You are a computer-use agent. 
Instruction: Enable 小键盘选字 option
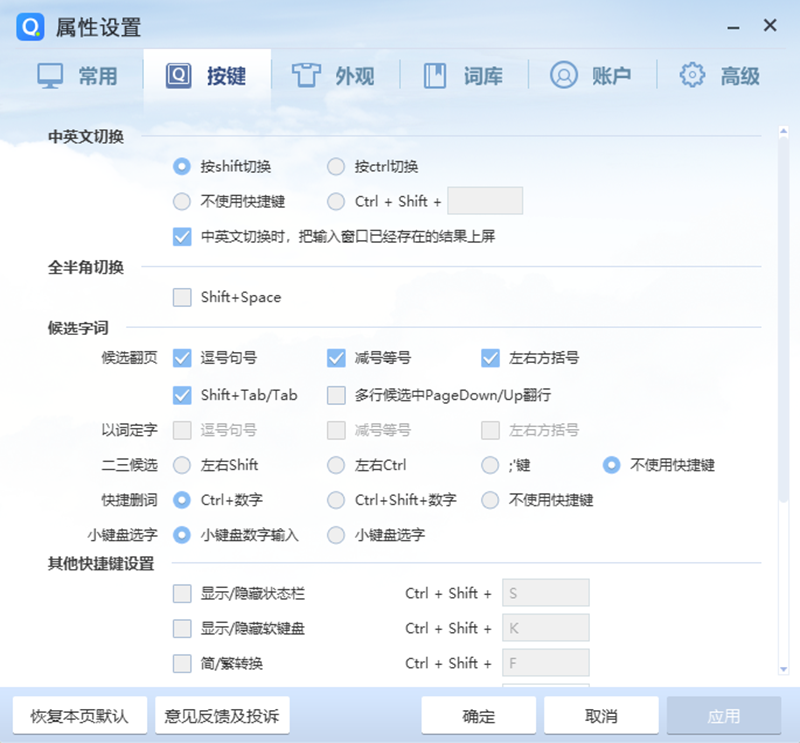(x=336, y=535)
